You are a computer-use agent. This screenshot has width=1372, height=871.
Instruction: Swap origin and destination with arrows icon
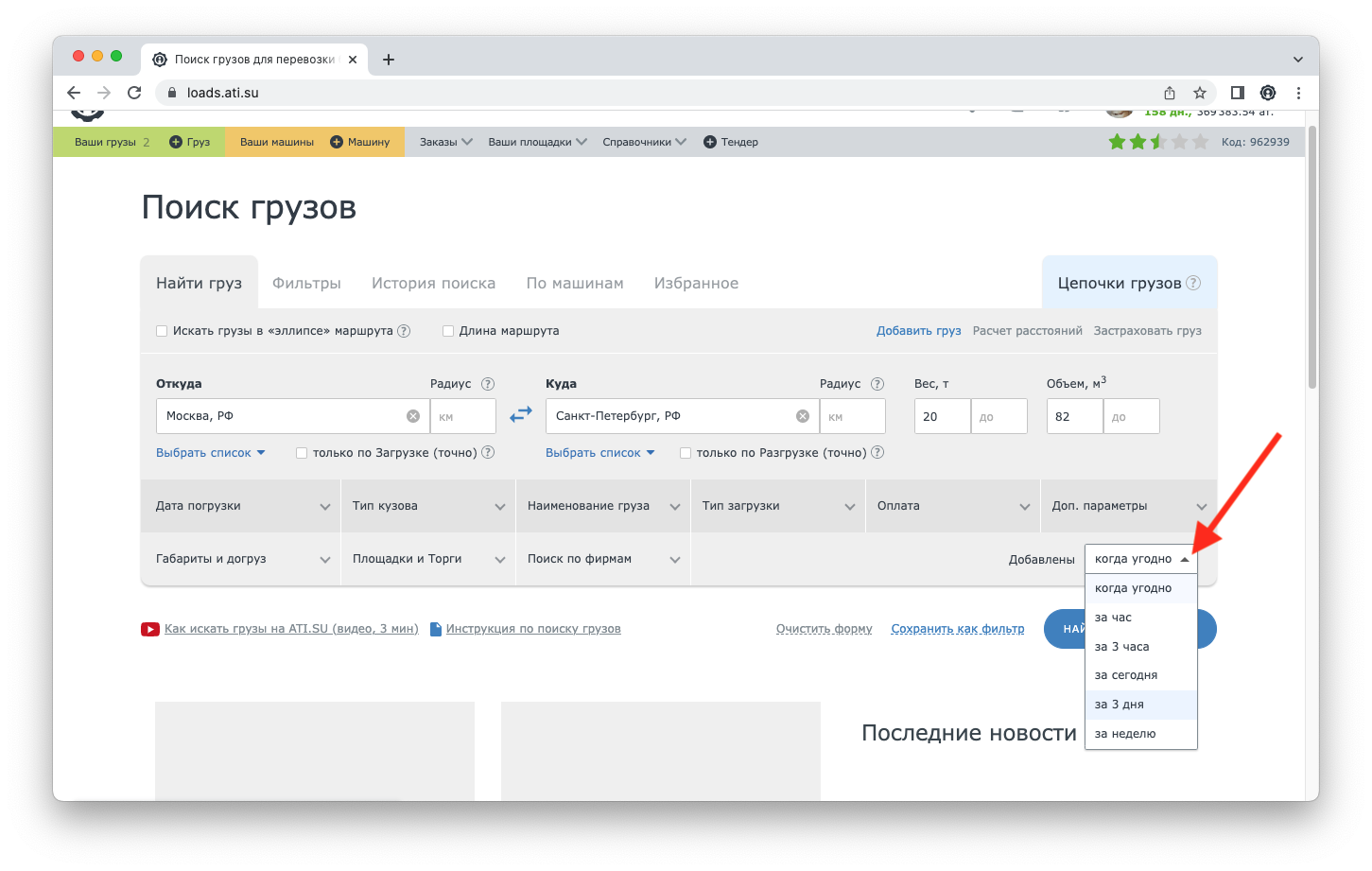click(521, 415)
